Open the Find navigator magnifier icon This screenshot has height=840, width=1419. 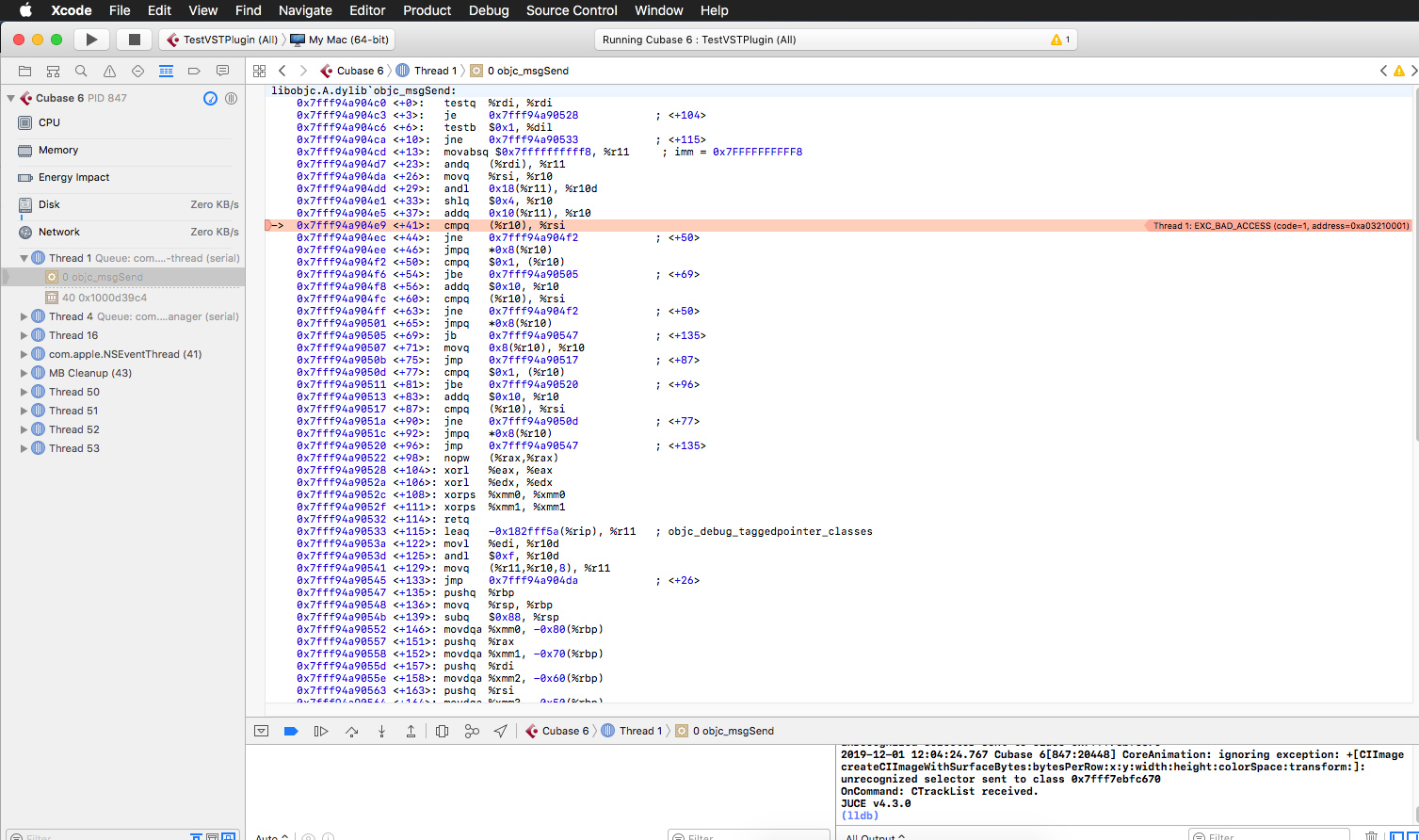pyautogui.click(x=81, y=71)
